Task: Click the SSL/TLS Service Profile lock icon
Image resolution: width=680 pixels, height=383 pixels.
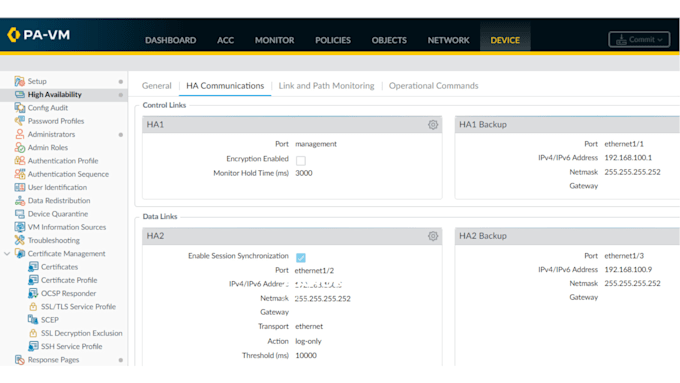Action: (x=33, y=307)
